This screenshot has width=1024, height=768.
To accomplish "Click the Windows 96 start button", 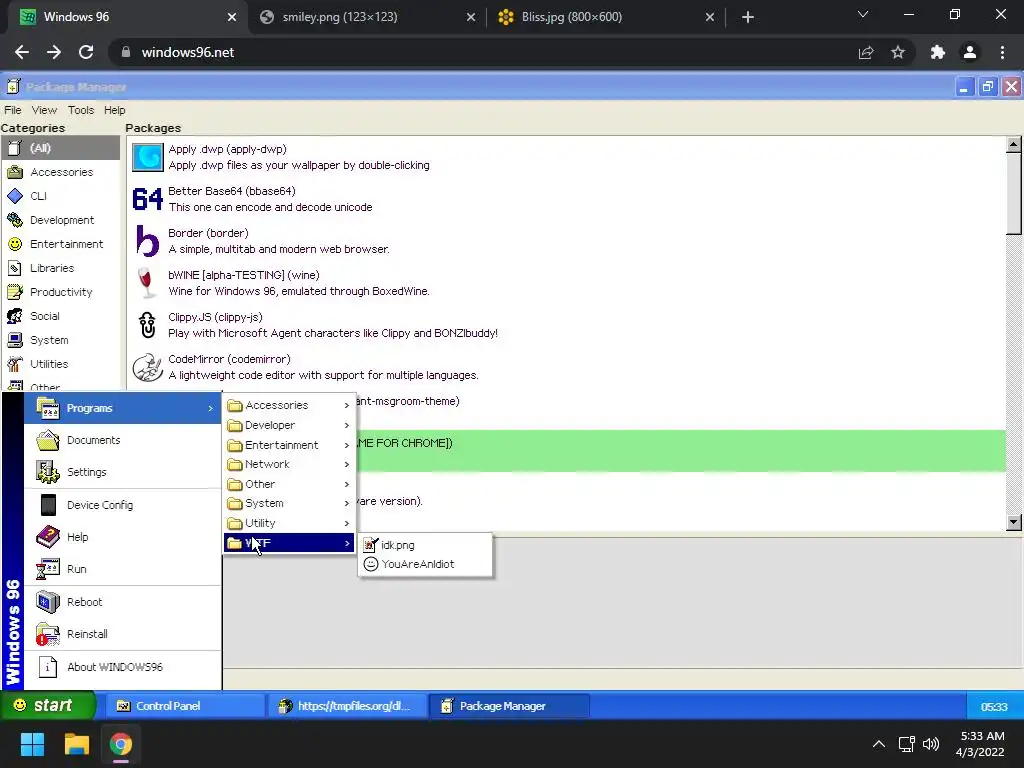I will pos(48,705).
